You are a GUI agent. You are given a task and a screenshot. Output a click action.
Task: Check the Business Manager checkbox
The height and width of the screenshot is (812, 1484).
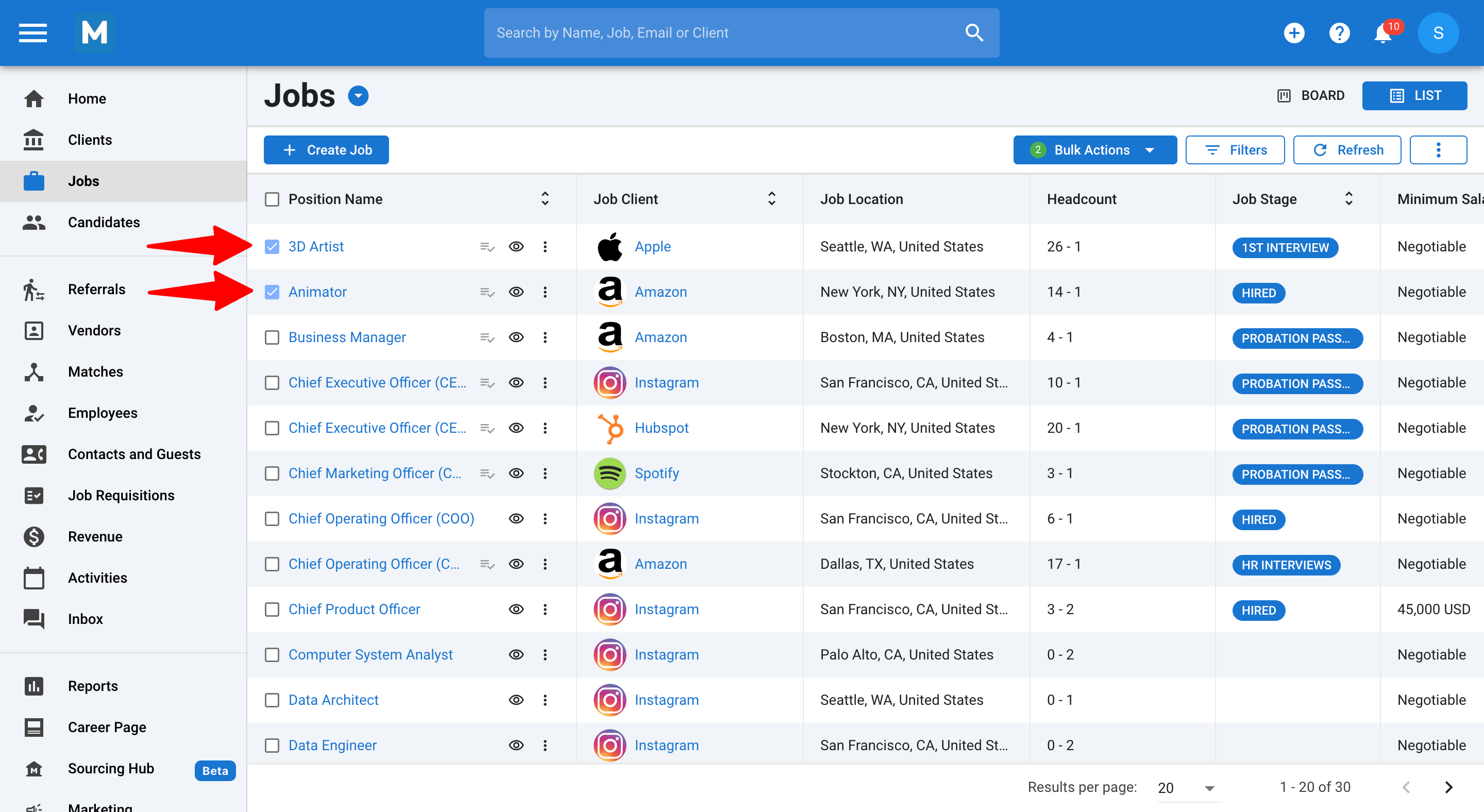(x=272, y=337)
